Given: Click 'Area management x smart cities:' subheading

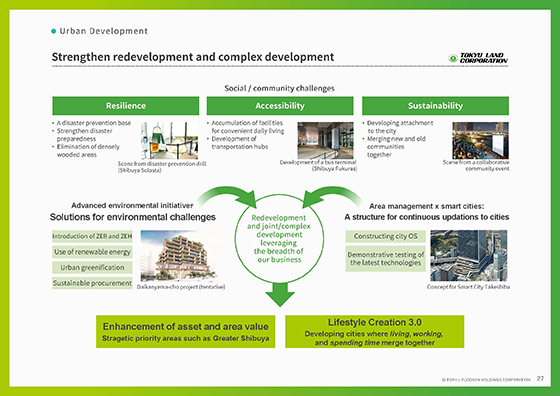Looking at the screenshot, I should pos(426,206).
